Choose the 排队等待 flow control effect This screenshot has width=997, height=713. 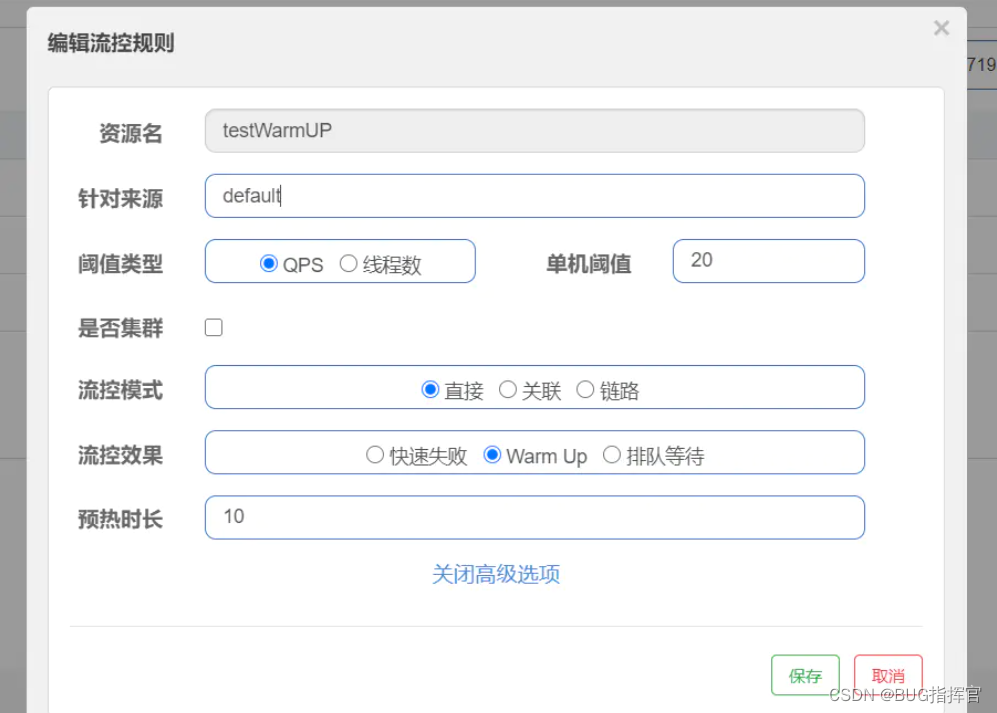tap(612, 455)
